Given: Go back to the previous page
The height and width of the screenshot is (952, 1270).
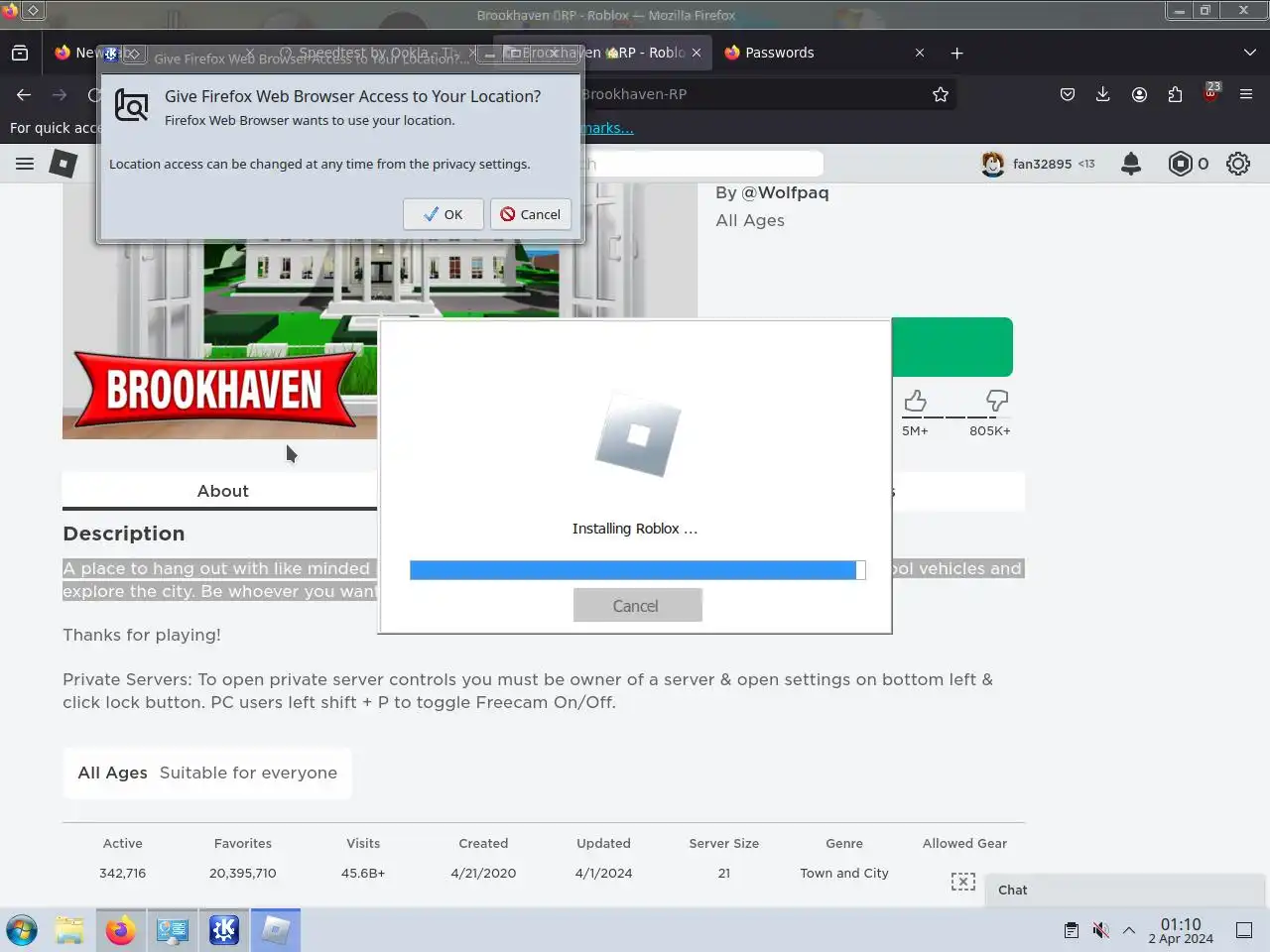Looking at the screenshot, I should tap(24, 94).
